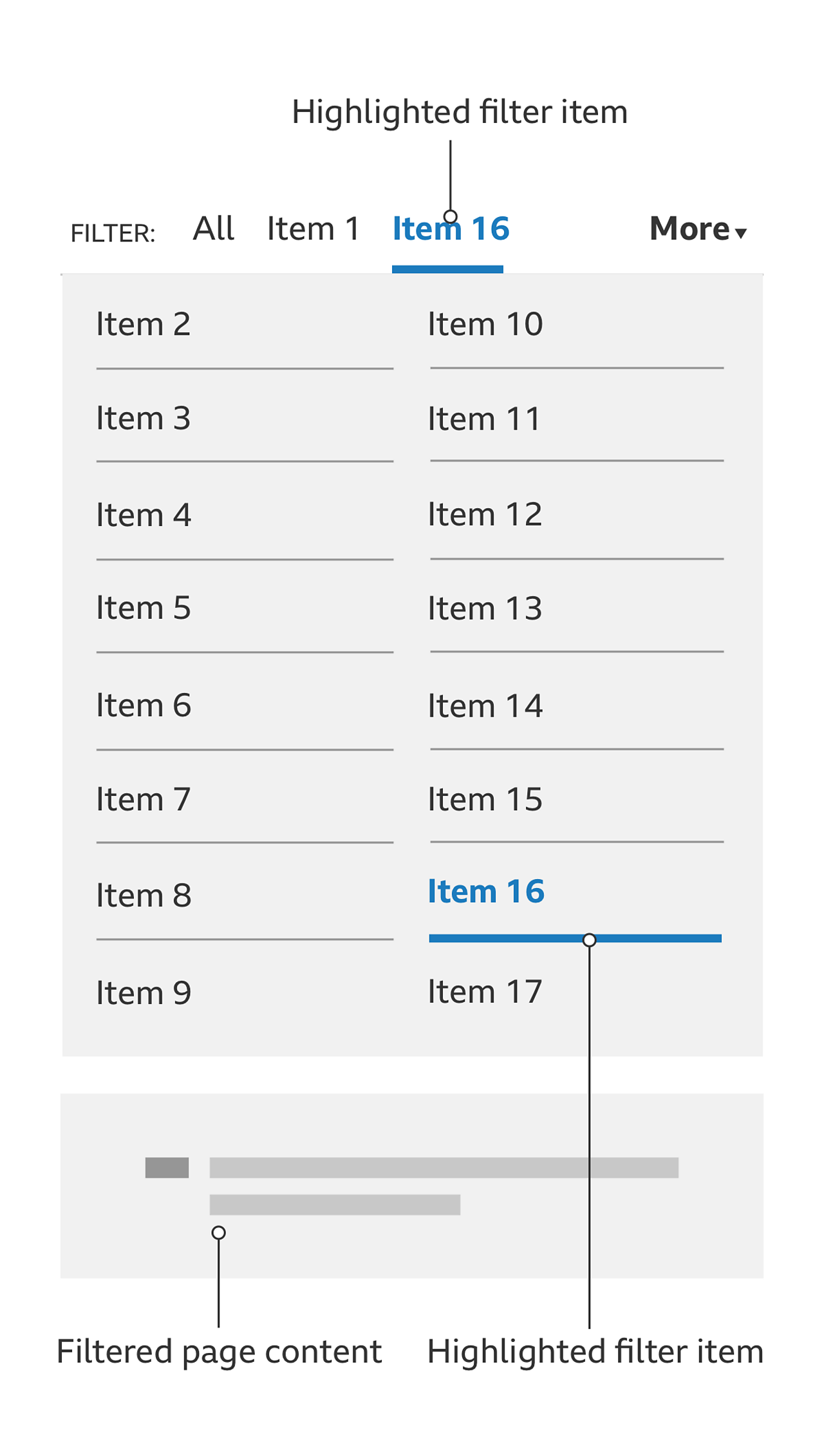Pick Item 17 in the dropdown panel
Image resolution: width=824 pixels, height=1456 pixels.
coord(485,992)
